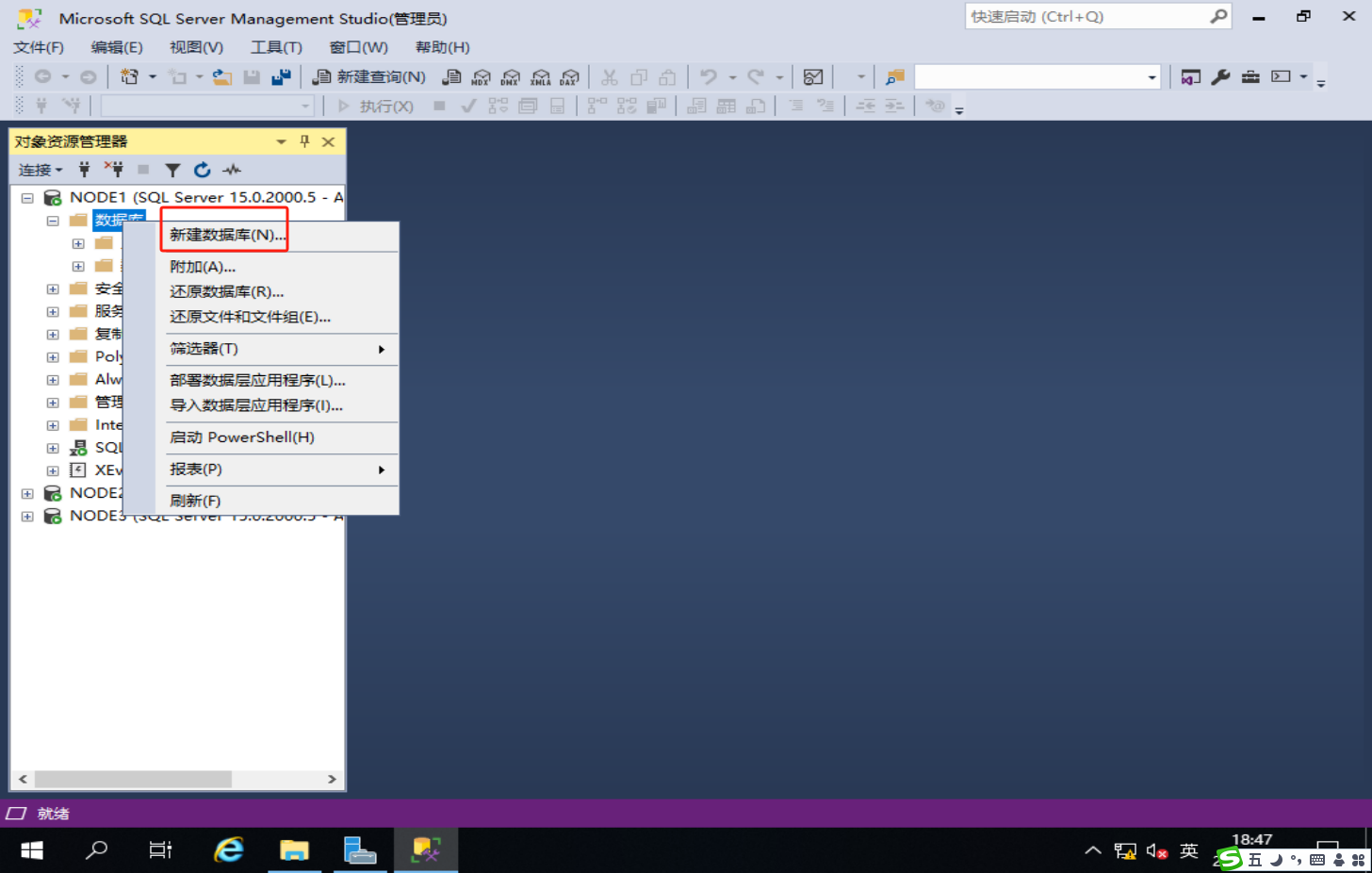The image size is (1372, 873).
Task: Open the 窗口(W) menu
Action: click(x=358, y=47)
